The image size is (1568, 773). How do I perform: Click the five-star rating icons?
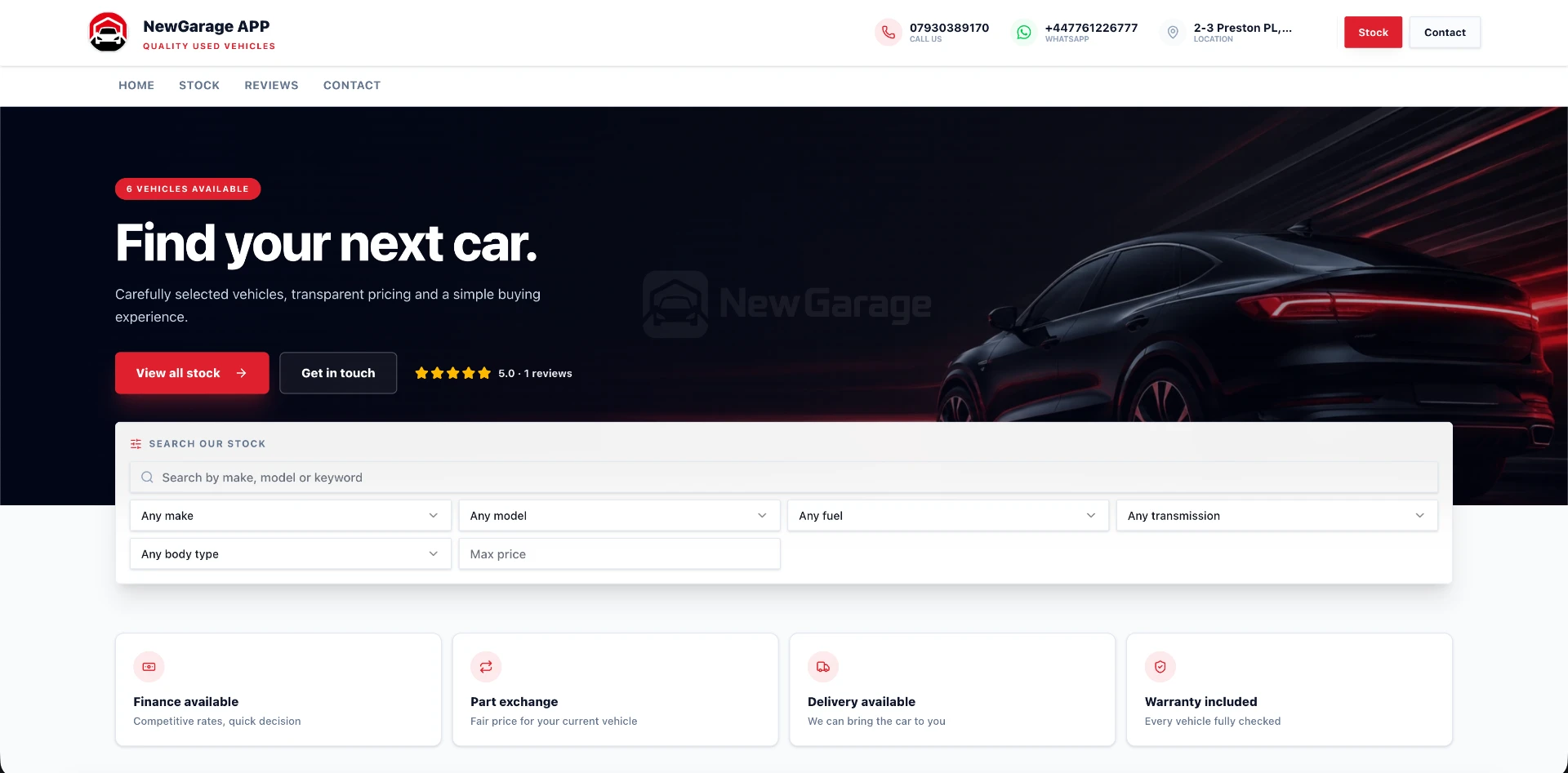click(x=453, y=373)
